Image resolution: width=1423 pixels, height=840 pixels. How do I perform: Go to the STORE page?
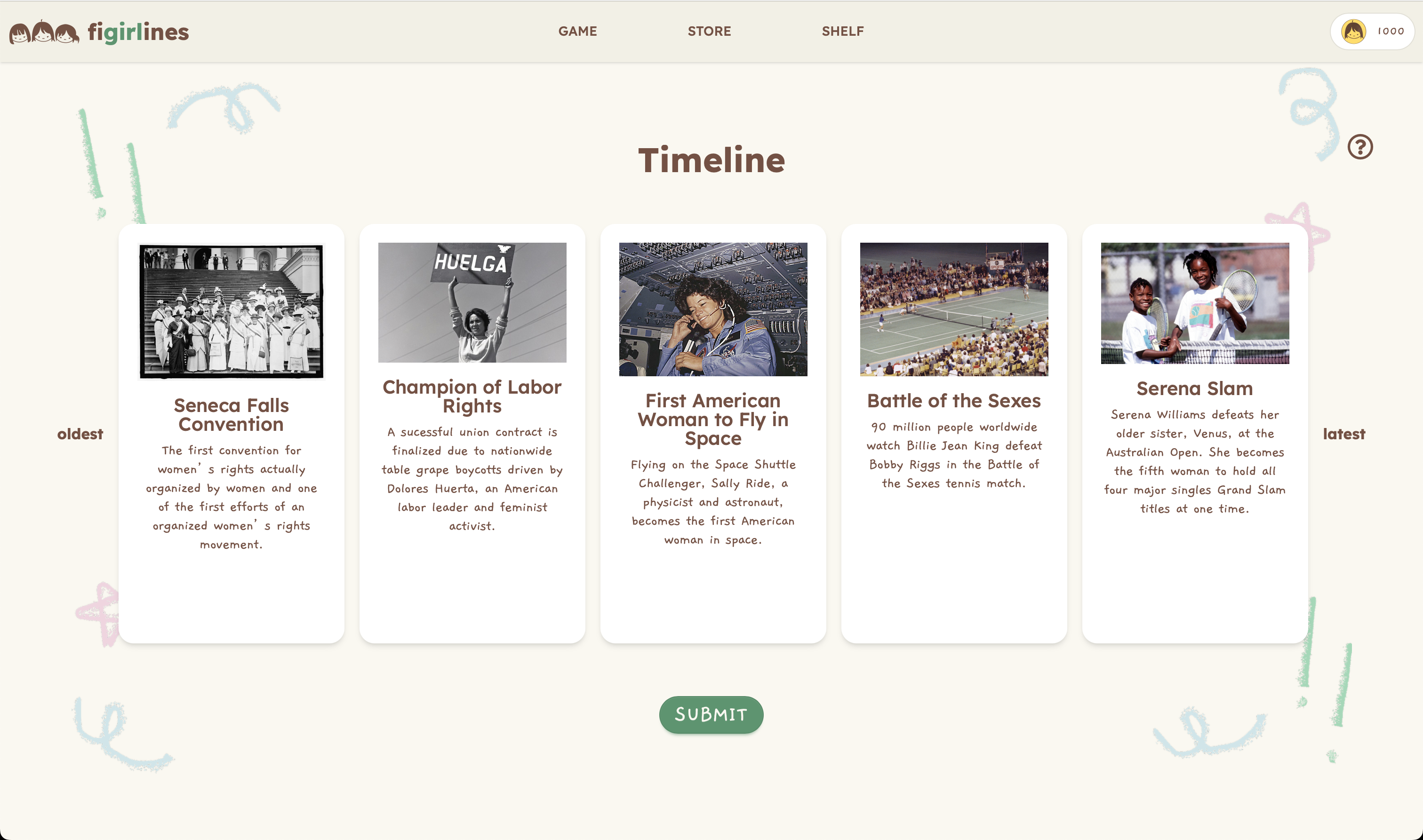709,31
